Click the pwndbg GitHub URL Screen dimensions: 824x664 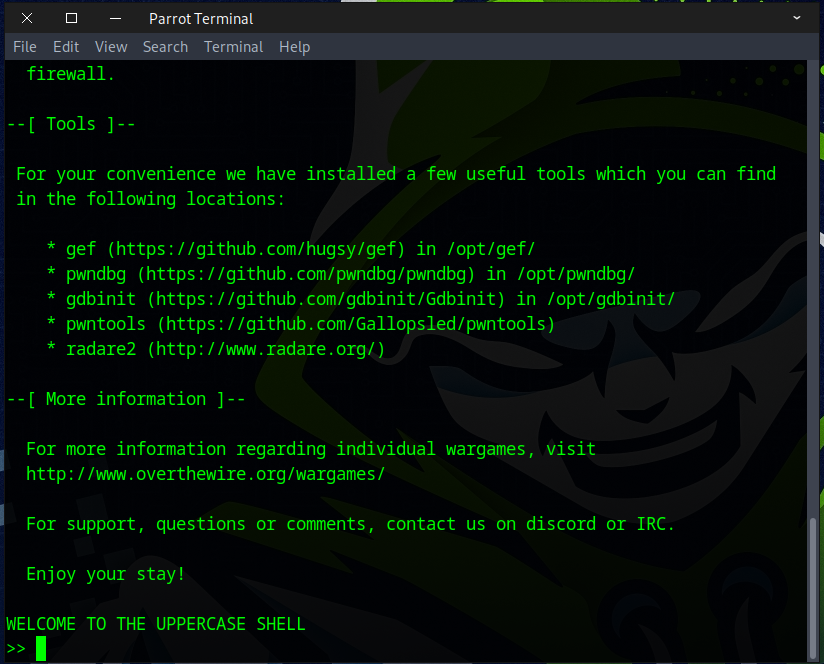click(311, 274)
